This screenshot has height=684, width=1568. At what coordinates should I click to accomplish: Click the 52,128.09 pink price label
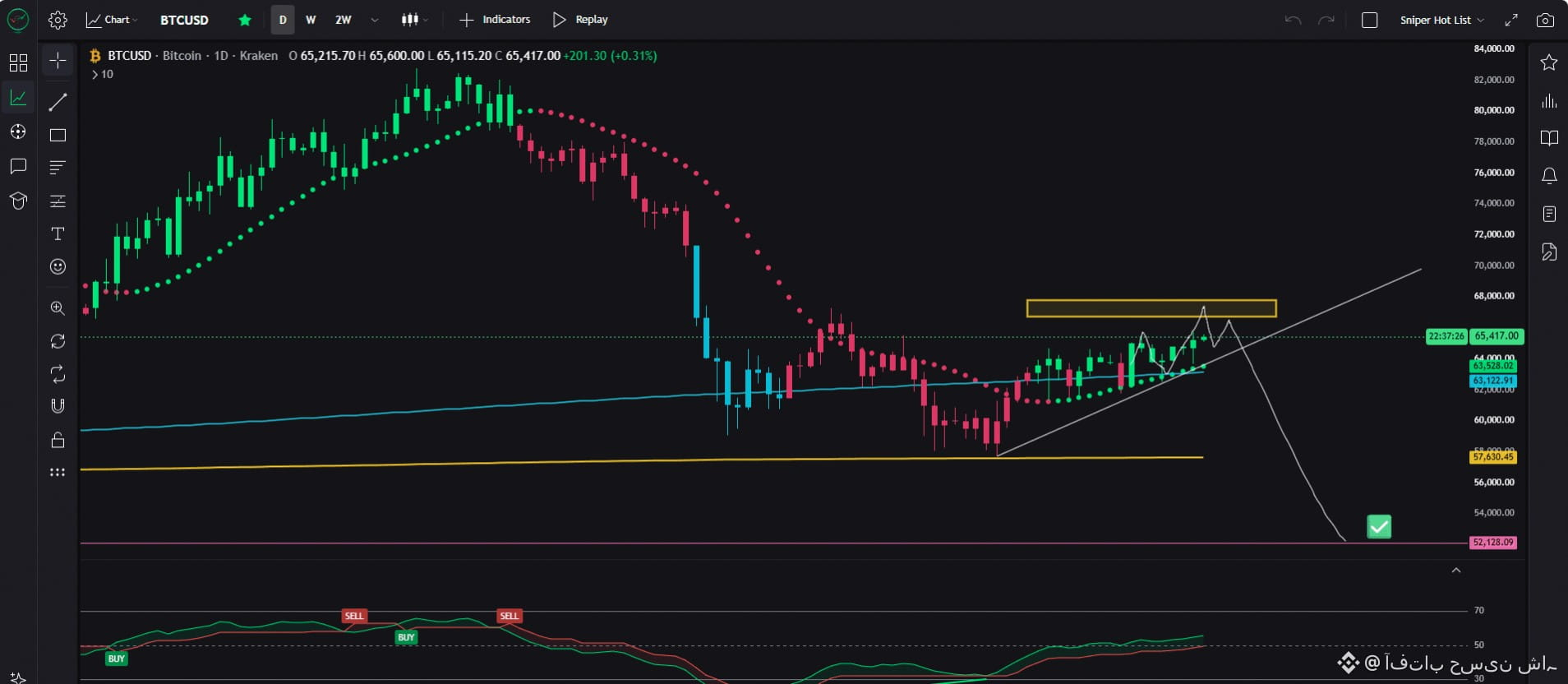[x=1493, y=543]
